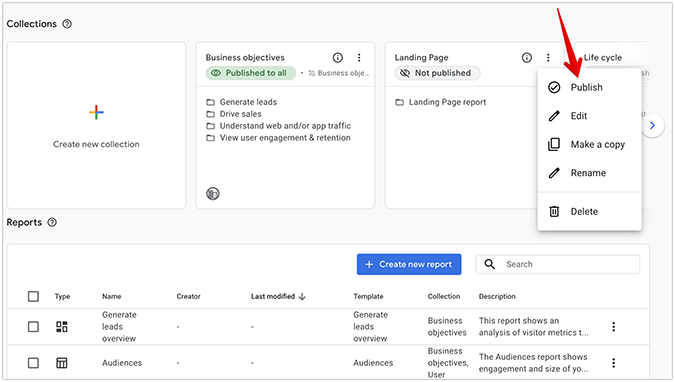Image resolution: width=675 pixels, height=382 pixels.
Task: Select Publish in the context menu
Action: tap(589, 87)
